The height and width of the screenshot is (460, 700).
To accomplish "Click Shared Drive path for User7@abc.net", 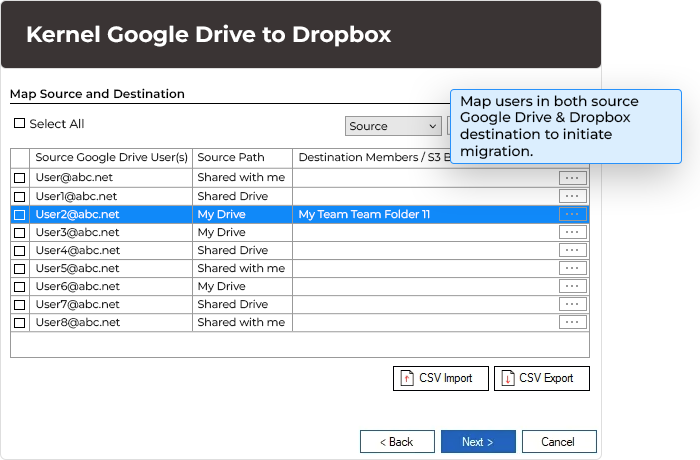I will click(x=233, y=305).
